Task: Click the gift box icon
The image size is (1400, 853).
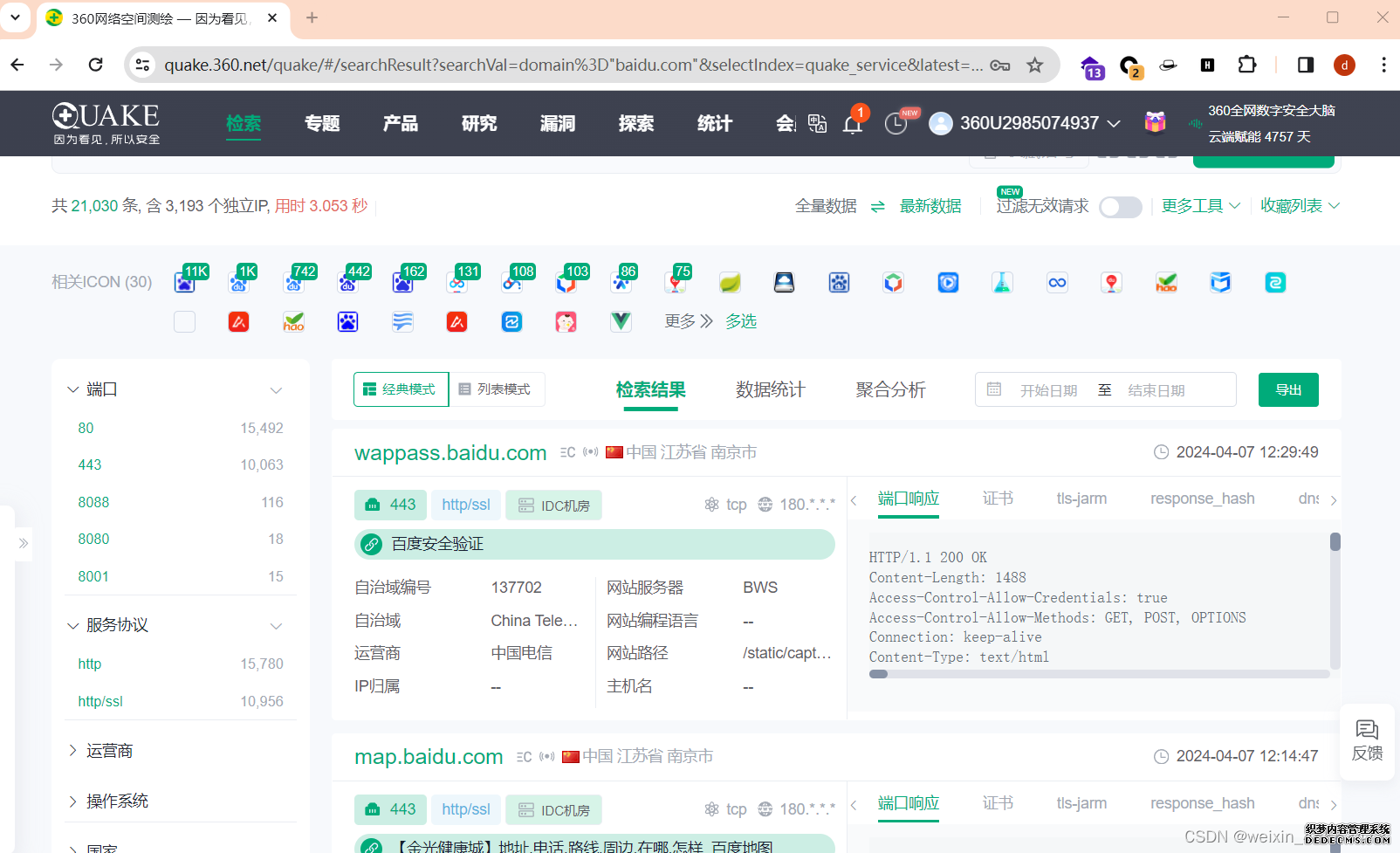Action: pos(1155,123)
